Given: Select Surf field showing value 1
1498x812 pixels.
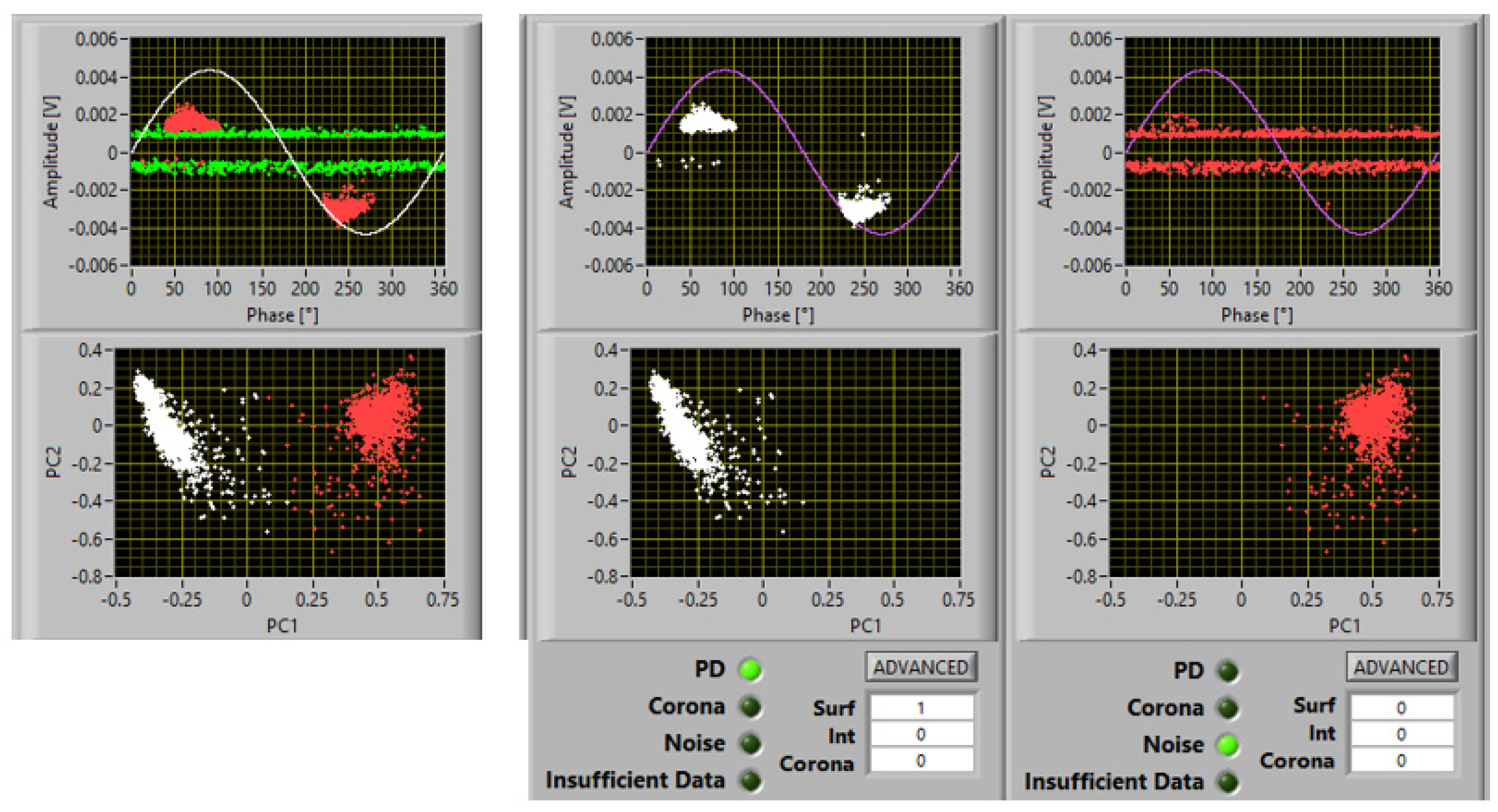Looking at the screenshot, I should [920, 707].
